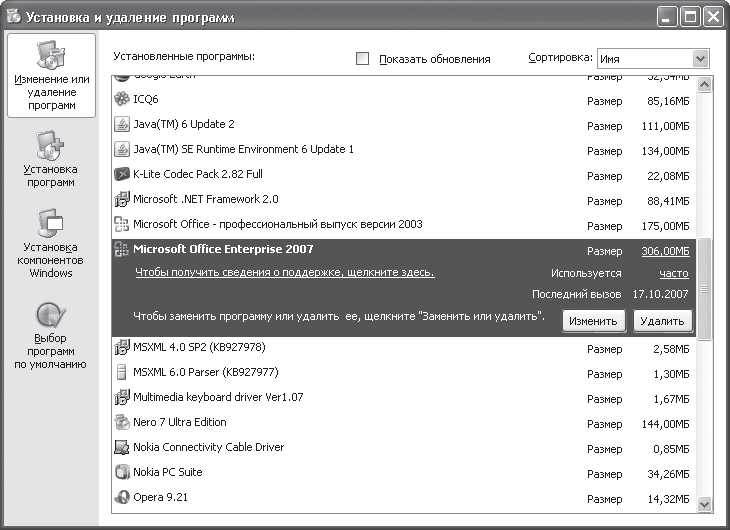The width and height of the screenshot is (730, 530).
Task: Click the scrollbar up arrow
Action: [x=704, y=86]
